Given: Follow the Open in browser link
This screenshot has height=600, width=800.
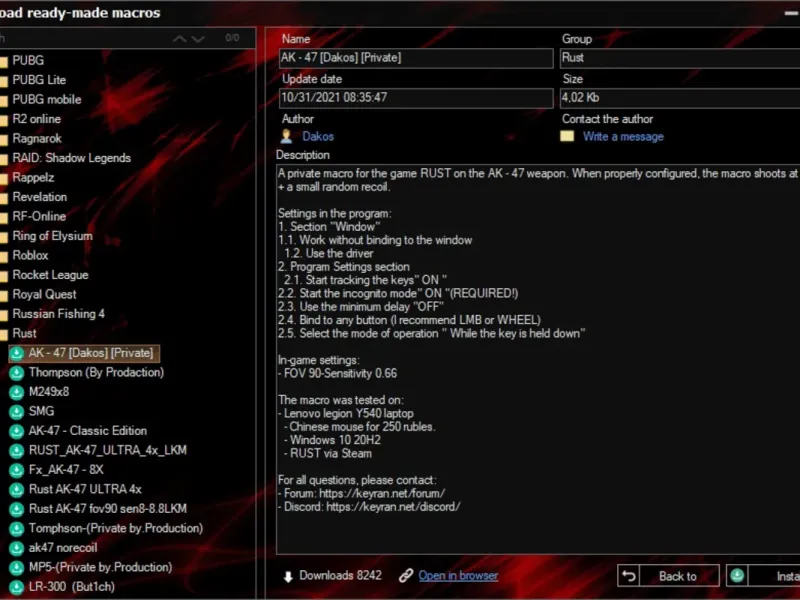Looking at the screenshot, I should 458,576.
